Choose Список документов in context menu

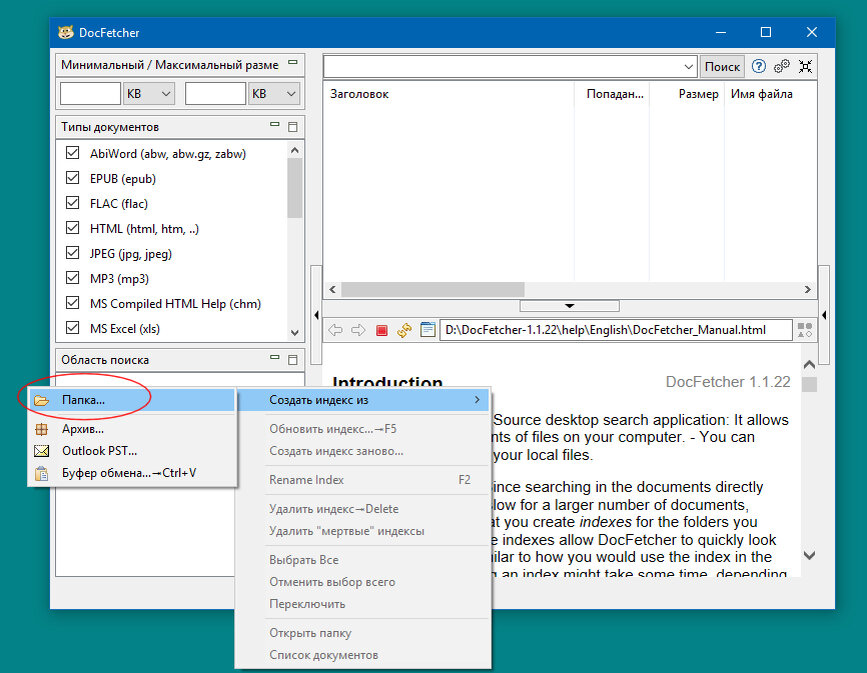363,655
